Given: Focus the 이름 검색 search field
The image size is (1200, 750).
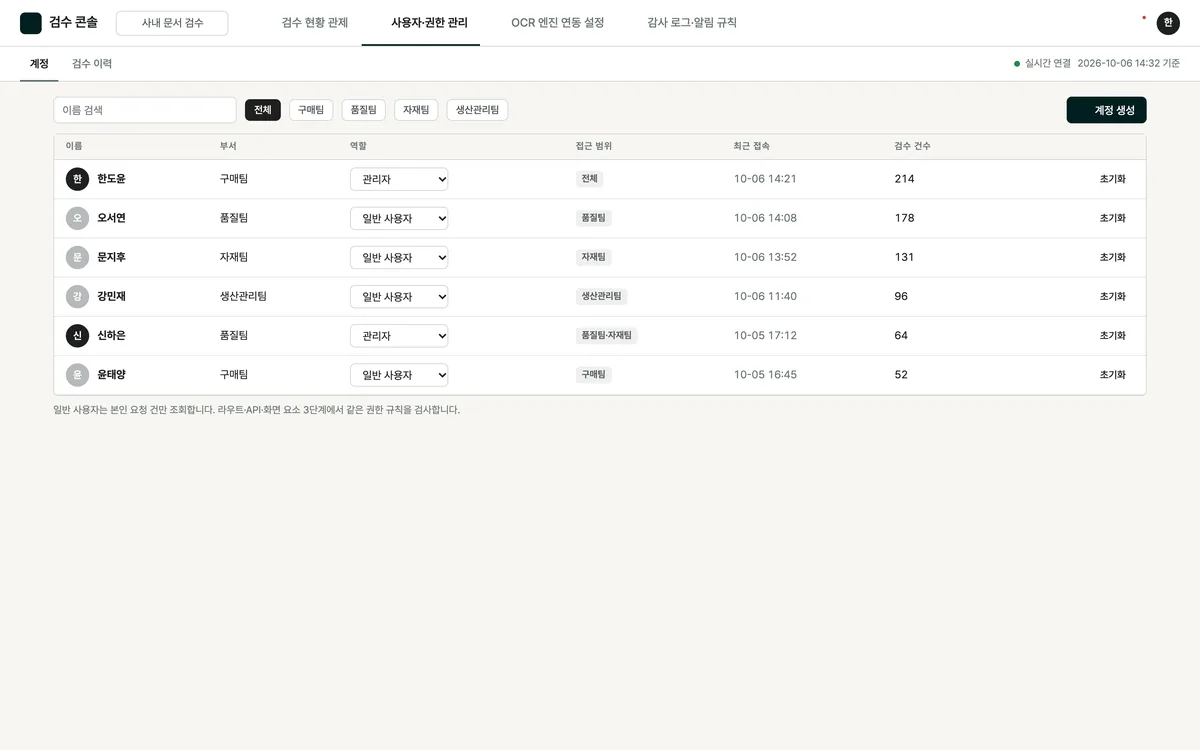Looking at the screenshot, I should (145, 110).
